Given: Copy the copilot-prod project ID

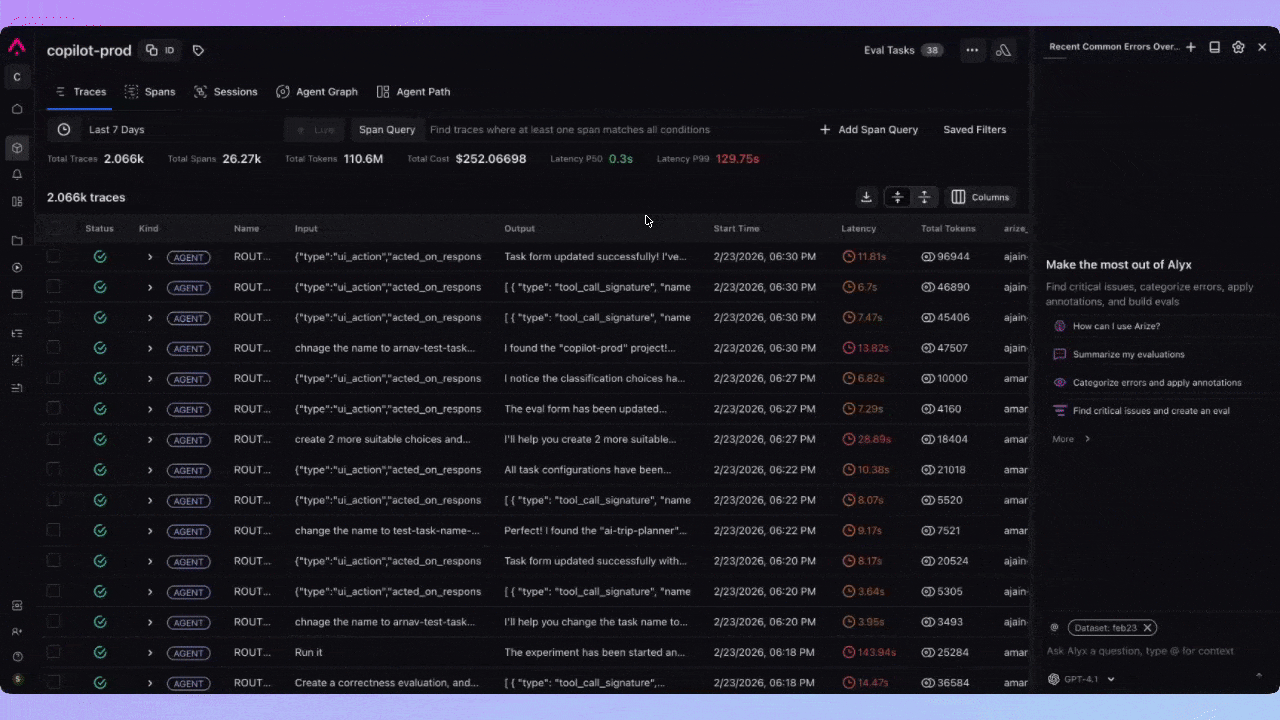Looking at the screenshot, I should click(160, 50).
